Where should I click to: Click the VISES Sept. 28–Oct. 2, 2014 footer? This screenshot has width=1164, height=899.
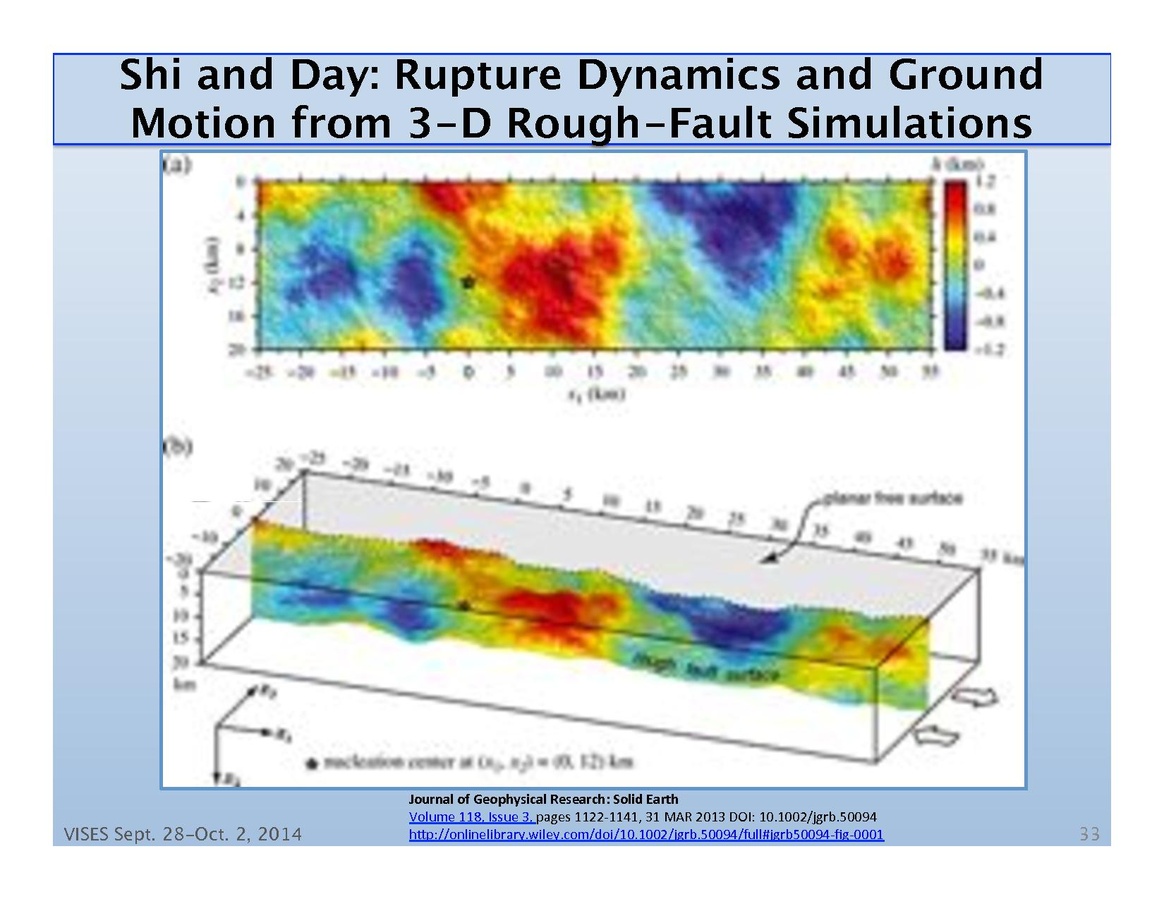click(180, 834)
